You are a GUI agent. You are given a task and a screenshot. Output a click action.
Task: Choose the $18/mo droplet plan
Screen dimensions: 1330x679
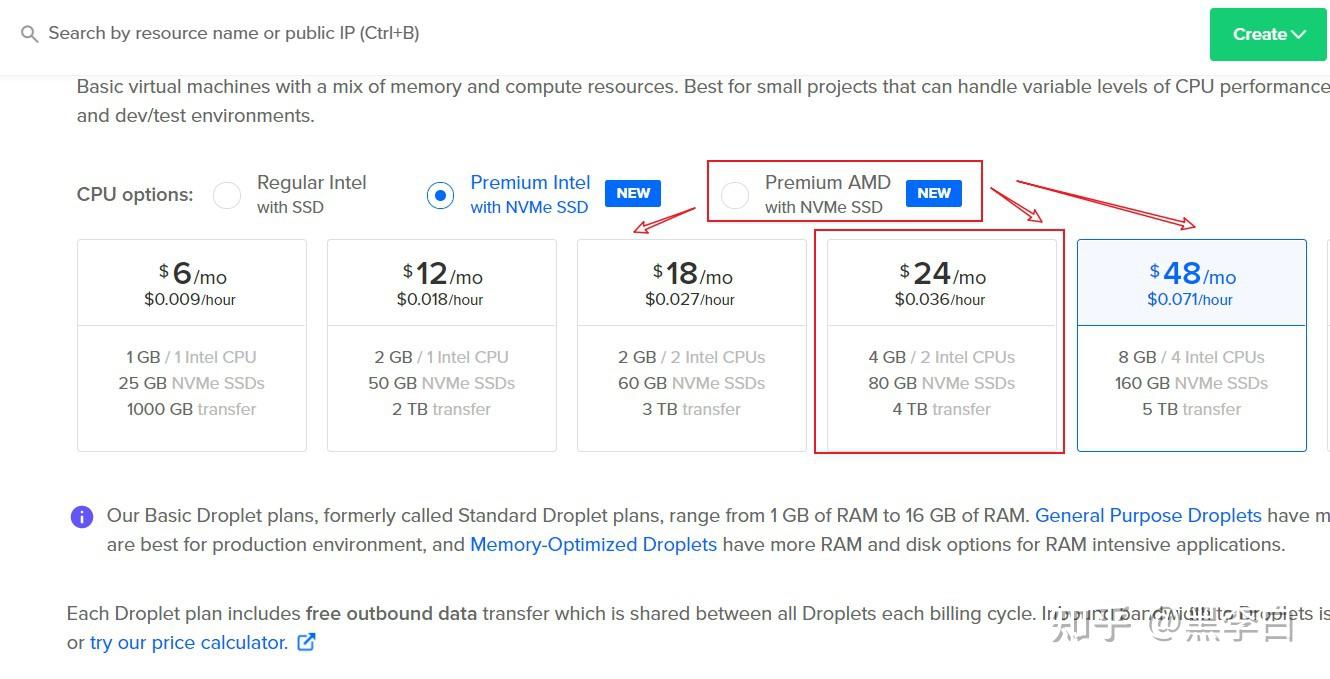(x=692, y=345)
